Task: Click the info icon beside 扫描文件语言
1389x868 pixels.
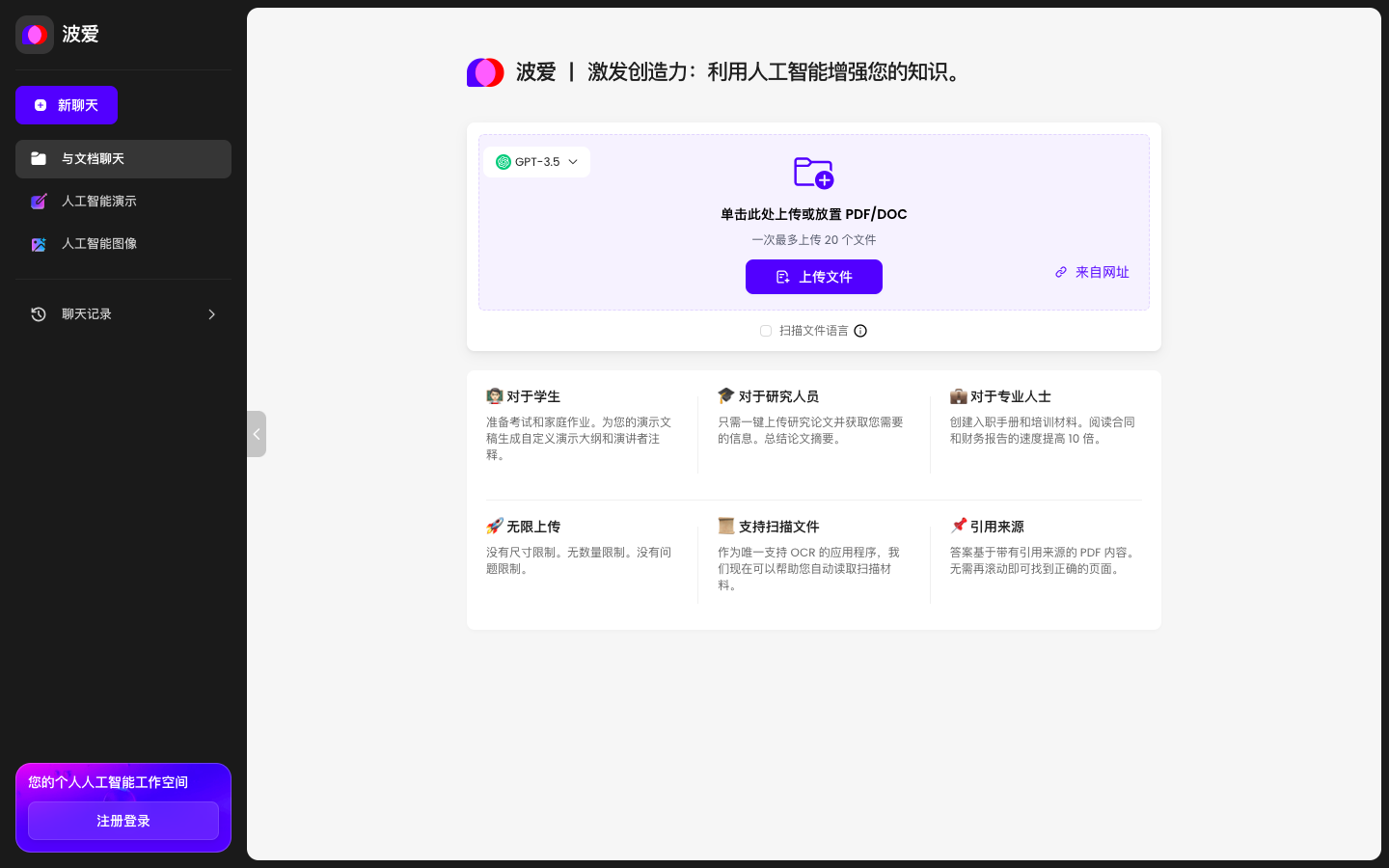Action: 860,331
